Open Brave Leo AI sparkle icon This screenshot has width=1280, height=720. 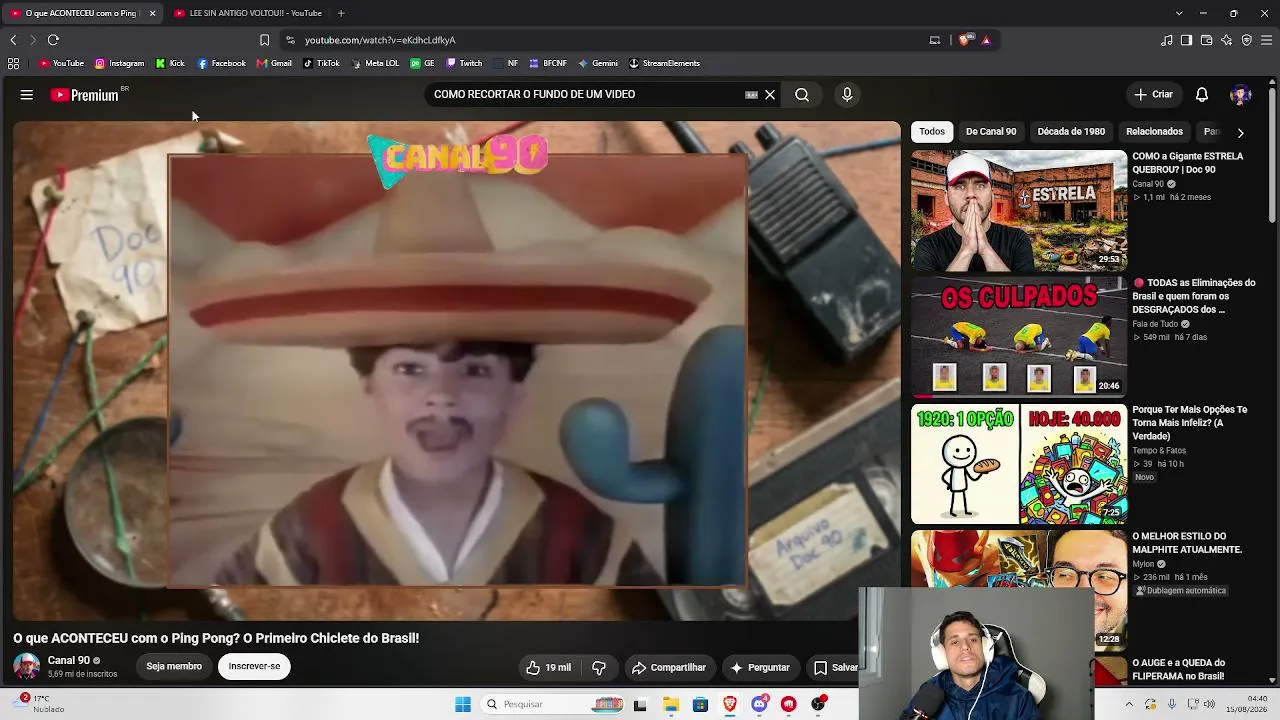click(1227, 40)
